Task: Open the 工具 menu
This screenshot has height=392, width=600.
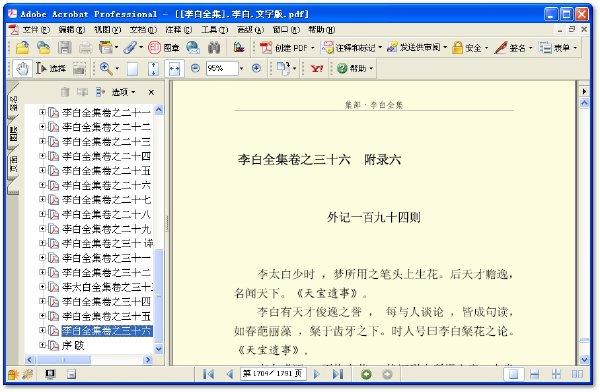Action: coord(215,29)
